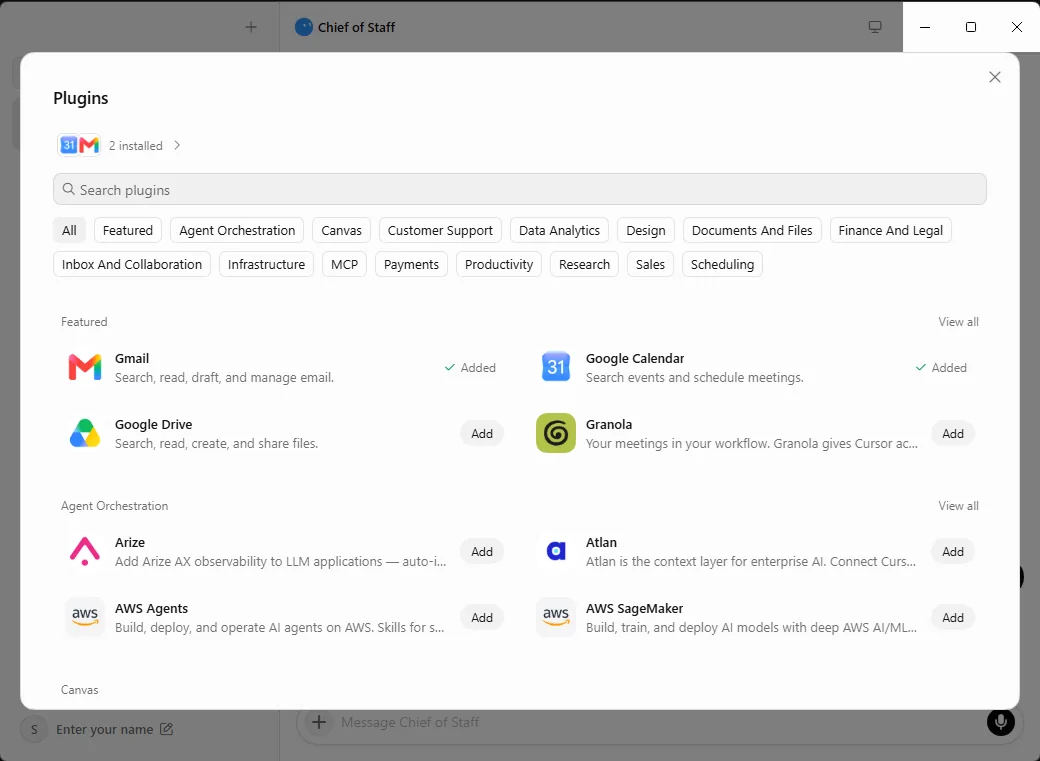Add the Granola plugin

point(953,433)
